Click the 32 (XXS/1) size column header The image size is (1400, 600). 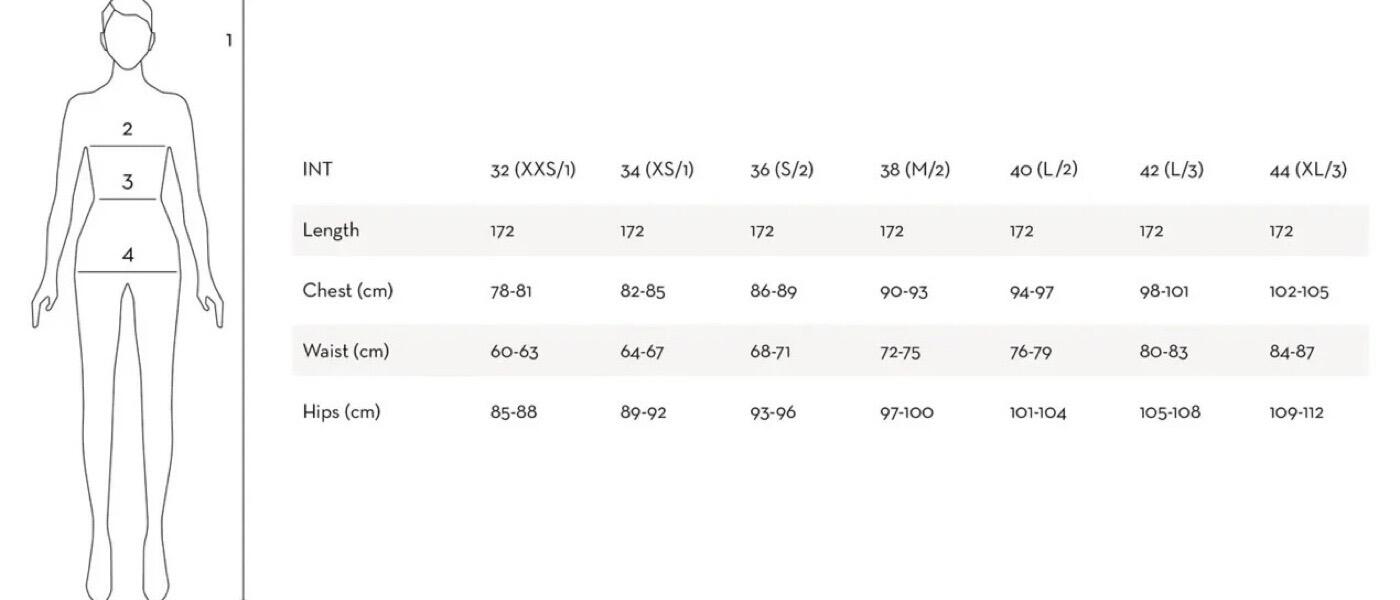tap(533, 170)
